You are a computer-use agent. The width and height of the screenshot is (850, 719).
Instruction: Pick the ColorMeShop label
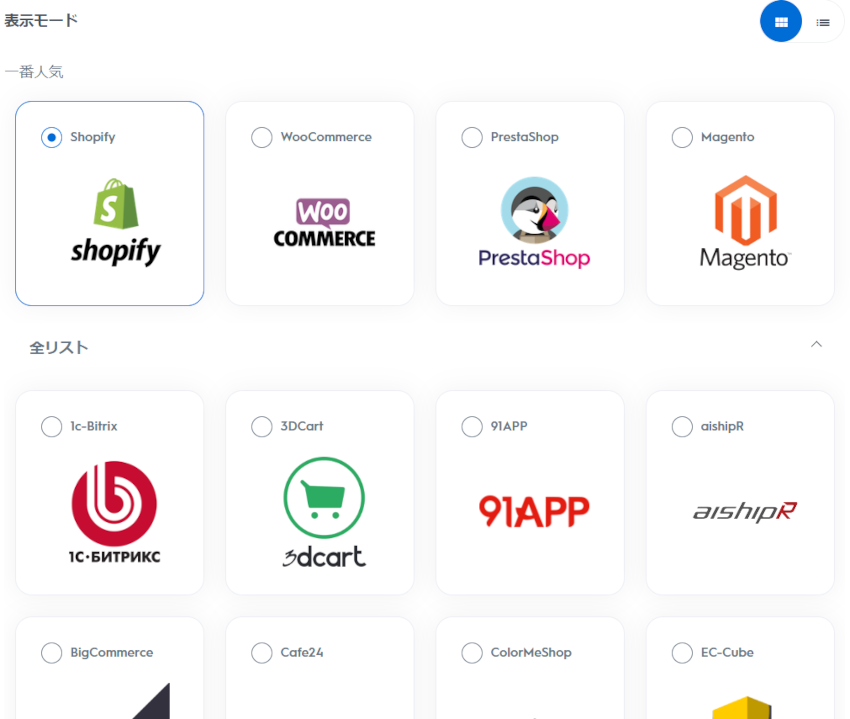tap(531, 652)
